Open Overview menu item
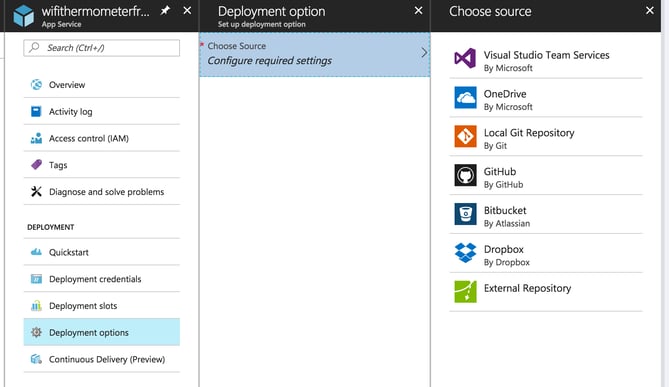 coord(102,84)
